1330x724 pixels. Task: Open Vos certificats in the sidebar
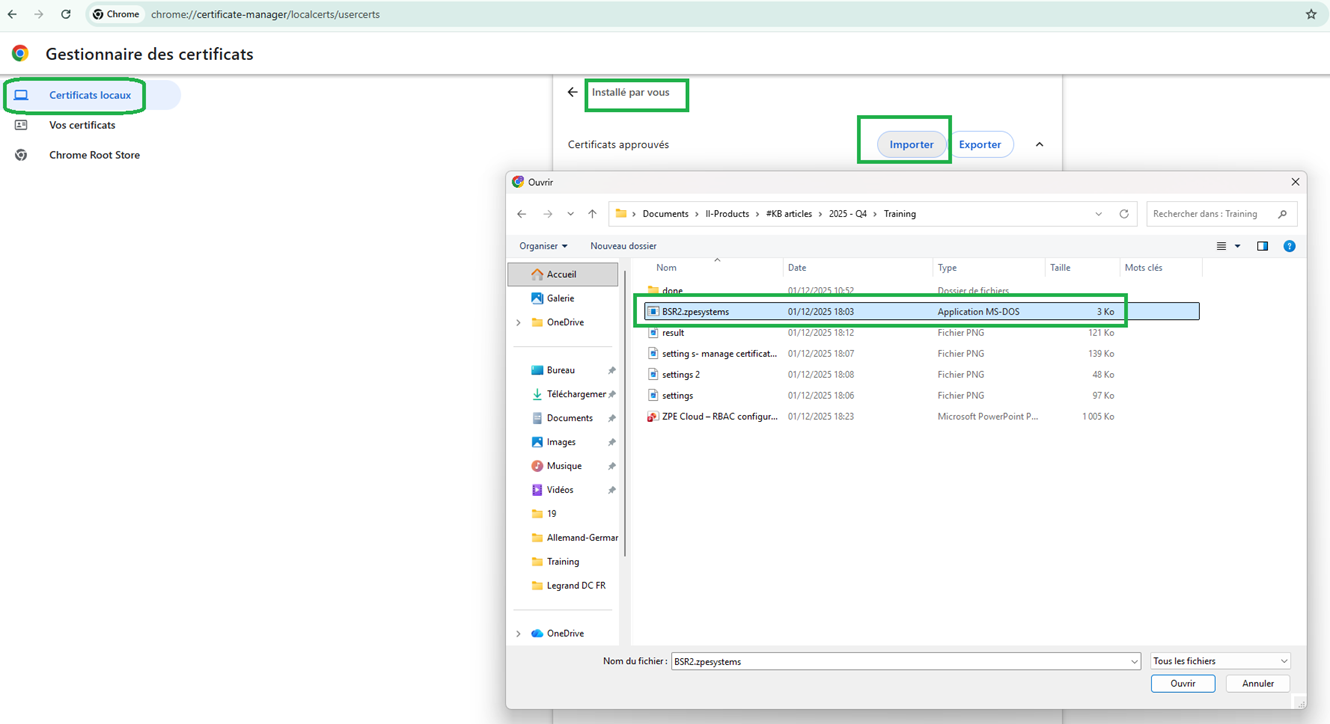click(x=82, y=125)
